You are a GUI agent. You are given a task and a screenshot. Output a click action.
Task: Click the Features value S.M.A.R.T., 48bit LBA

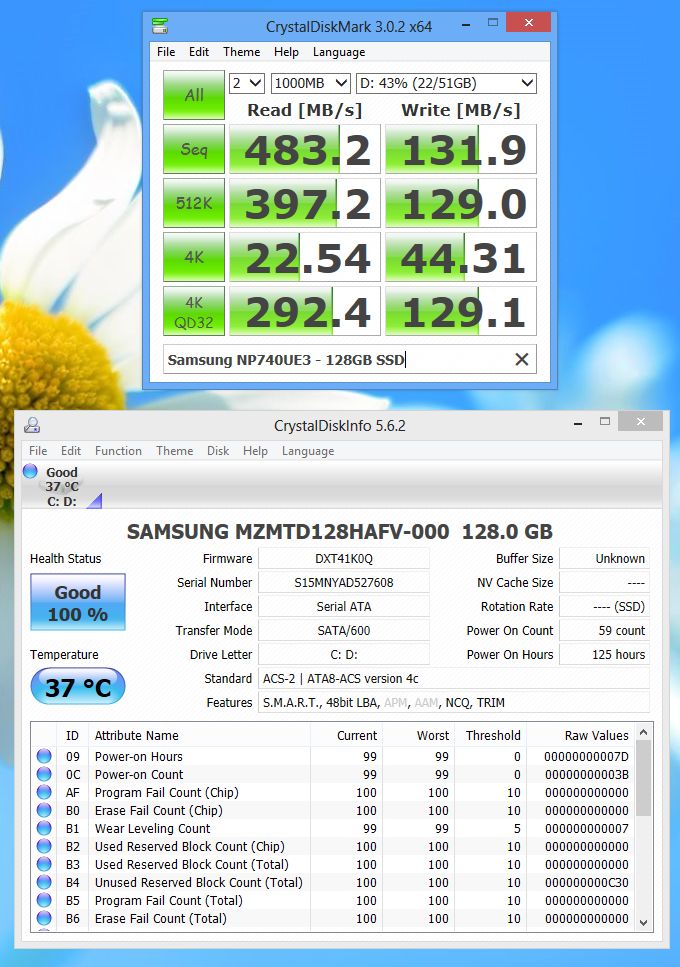point(454,702)
